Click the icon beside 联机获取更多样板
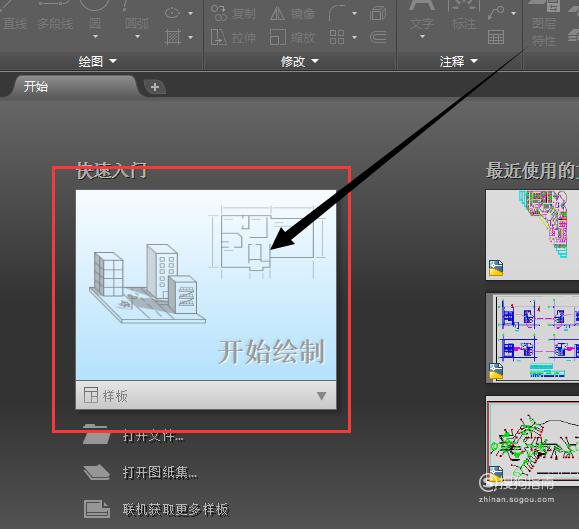The width and height of the screenshot is (579, 529). 96,509
